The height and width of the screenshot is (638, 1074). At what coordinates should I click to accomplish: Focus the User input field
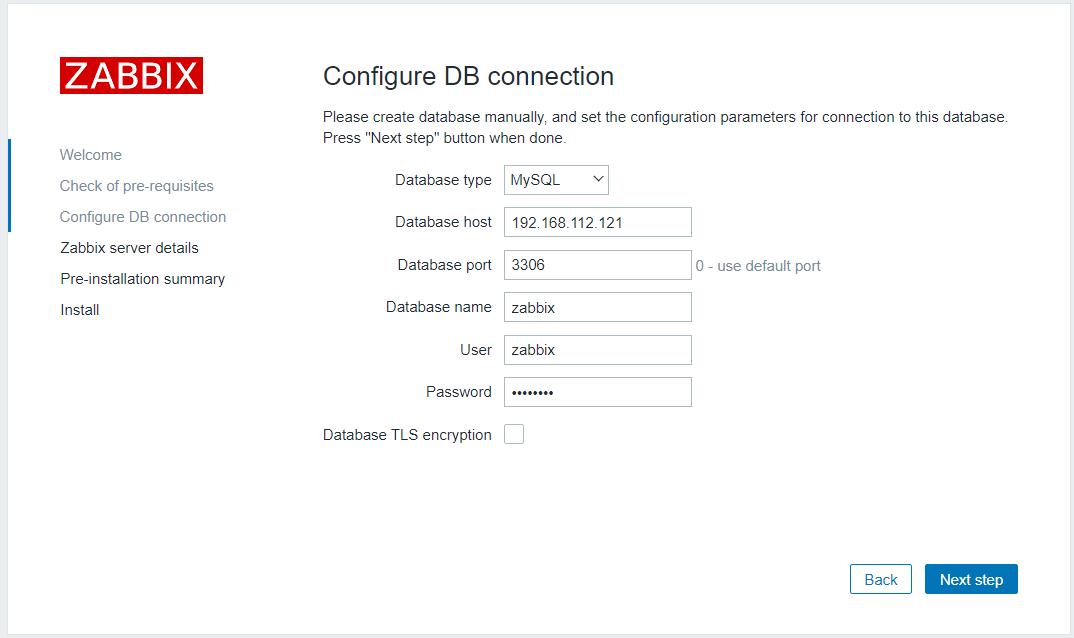coord(597,350)
